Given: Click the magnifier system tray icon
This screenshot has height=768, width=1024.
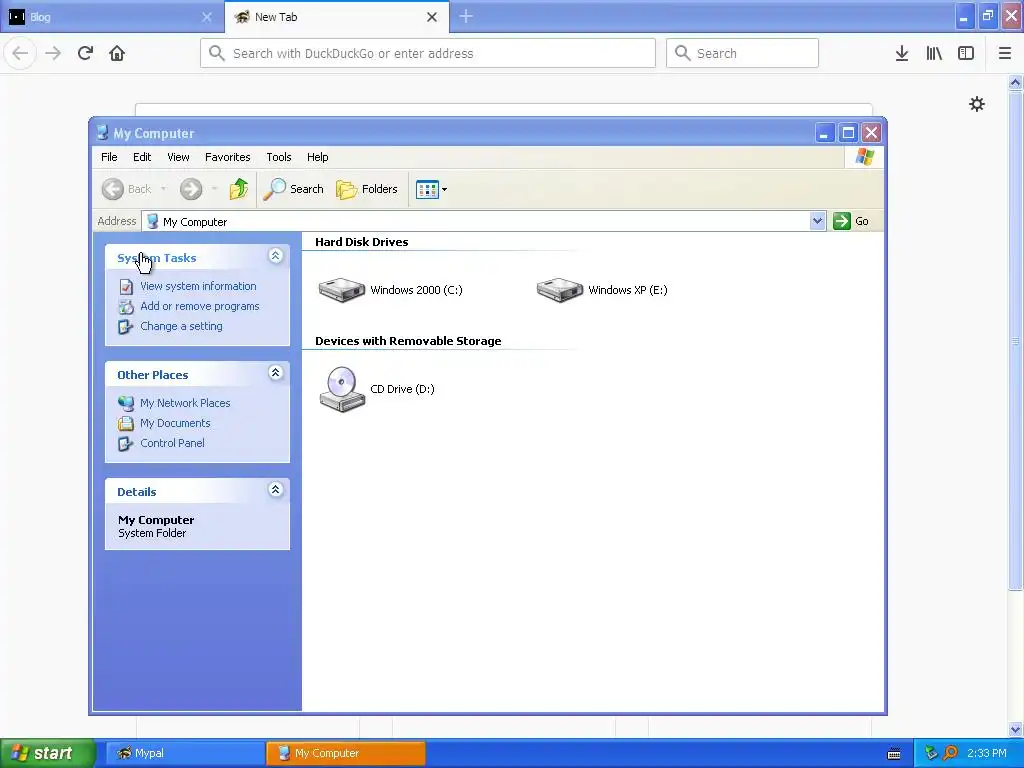Looking at the screenshot, I should 950,753.
